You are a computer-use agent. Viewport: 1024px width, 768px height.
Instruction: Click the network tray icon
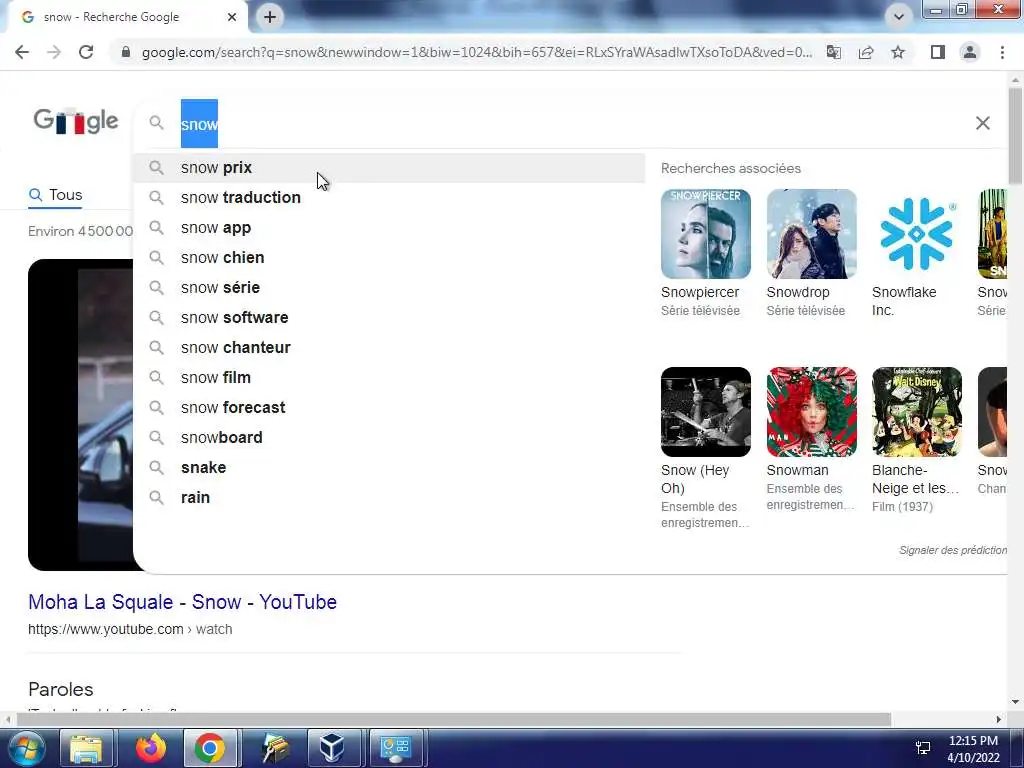pos(923,748)
